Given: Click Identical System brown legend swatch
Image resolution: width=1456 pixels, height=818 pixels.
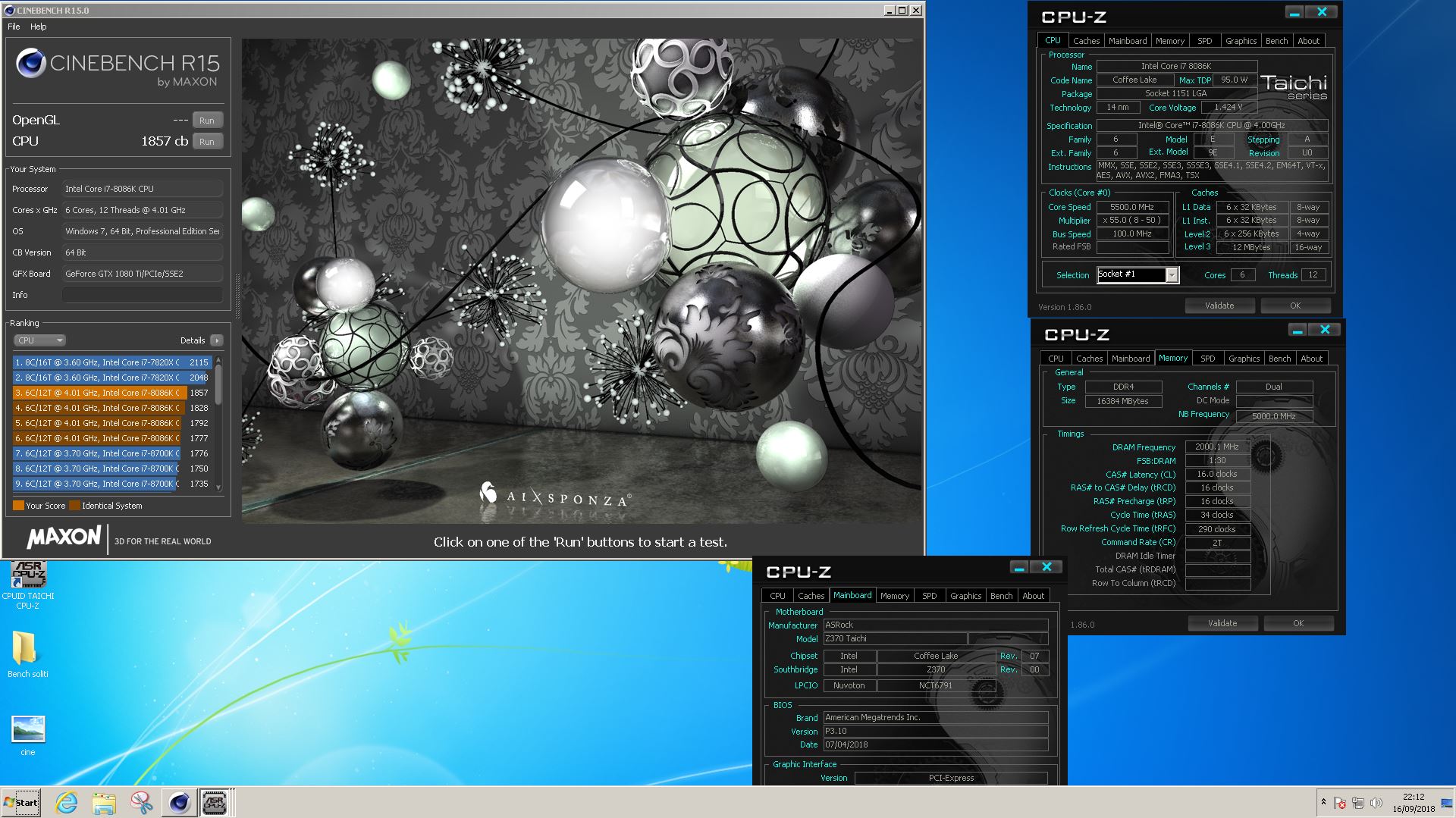Looking at the screenshot, I should (x=74, y=506).
